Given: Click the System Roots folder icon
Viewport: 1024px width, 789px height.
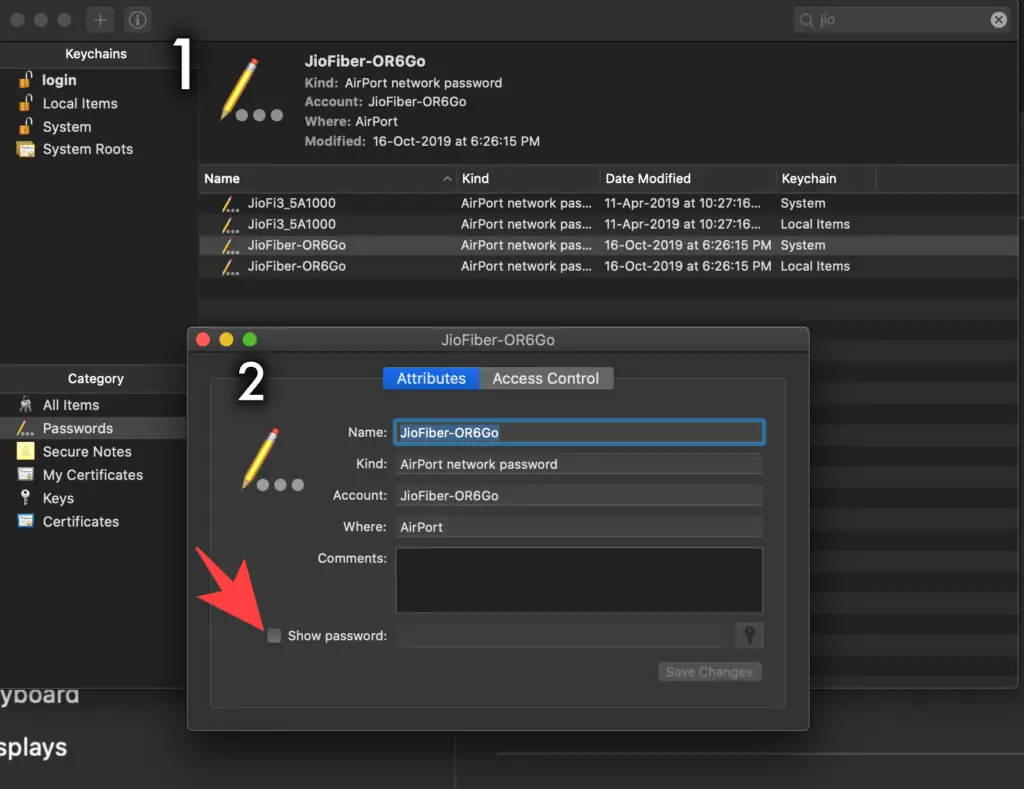Looking at the screenshot, I should pyautogui.click(x=25, y=150).
